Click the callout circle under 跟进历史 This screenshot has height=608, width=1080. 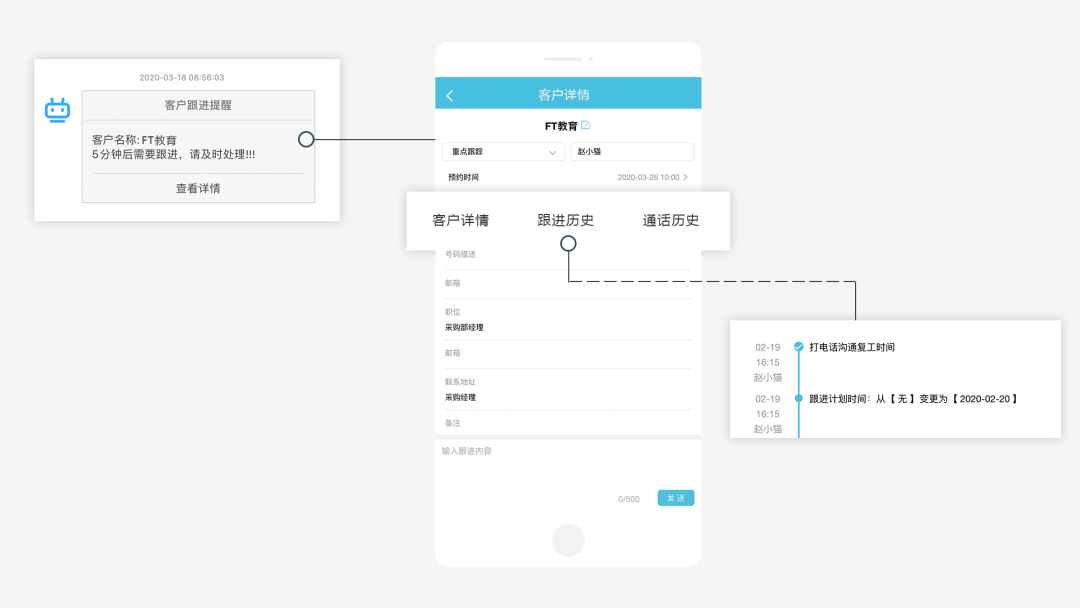pos(568,243)
